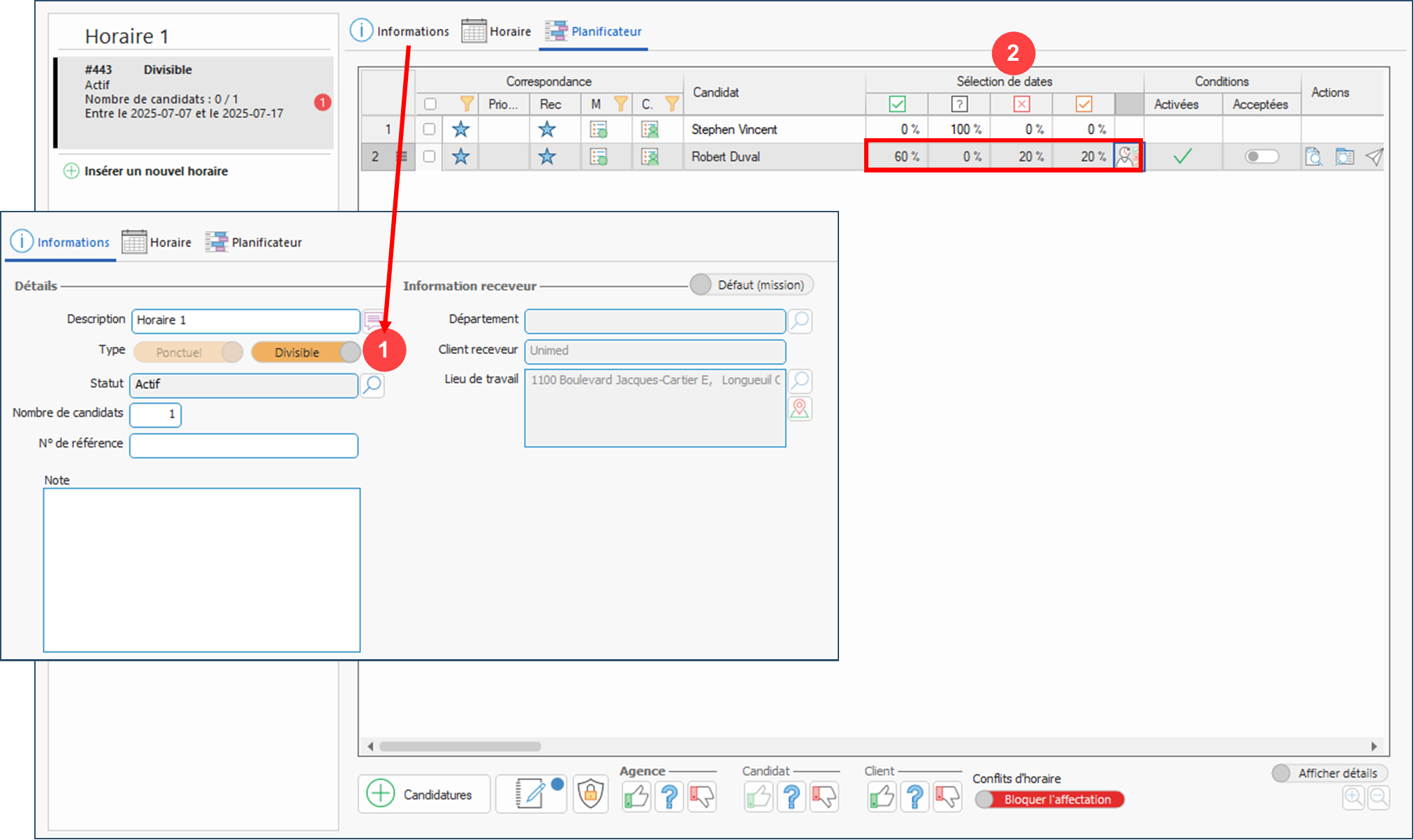Click the Client thumbs down icon
Screen dimensions: 1414x840
point(947,796)
